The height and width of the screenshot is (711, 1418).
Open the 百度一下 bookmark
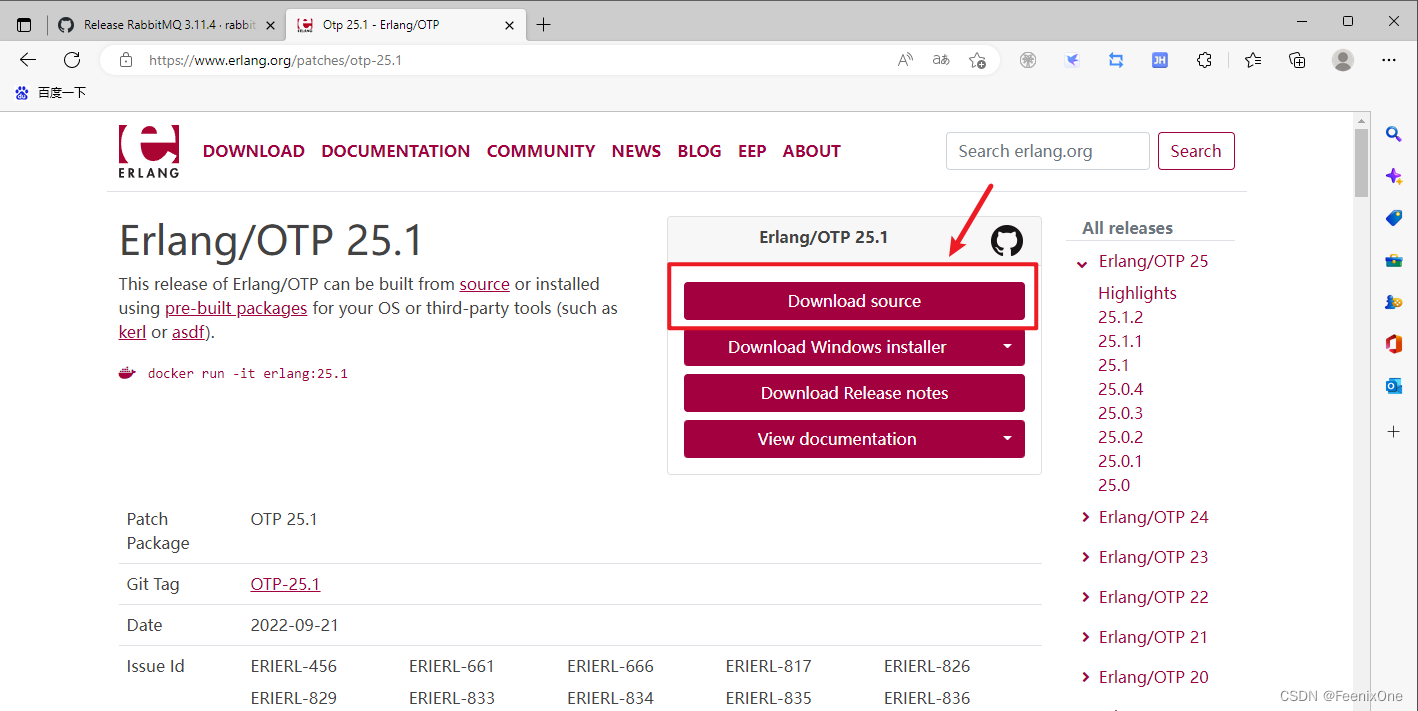[x=50, y=92]
